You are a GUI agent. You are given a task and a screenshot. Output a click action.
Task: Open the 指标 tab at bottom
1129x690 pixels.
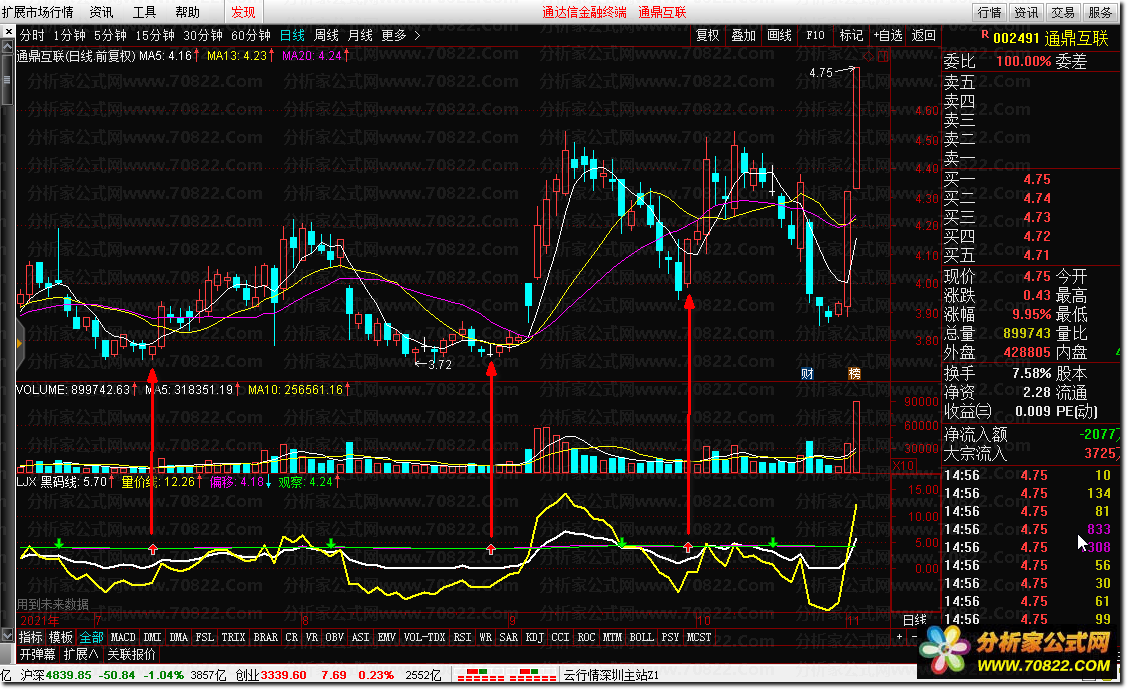[x=31, y=637]
